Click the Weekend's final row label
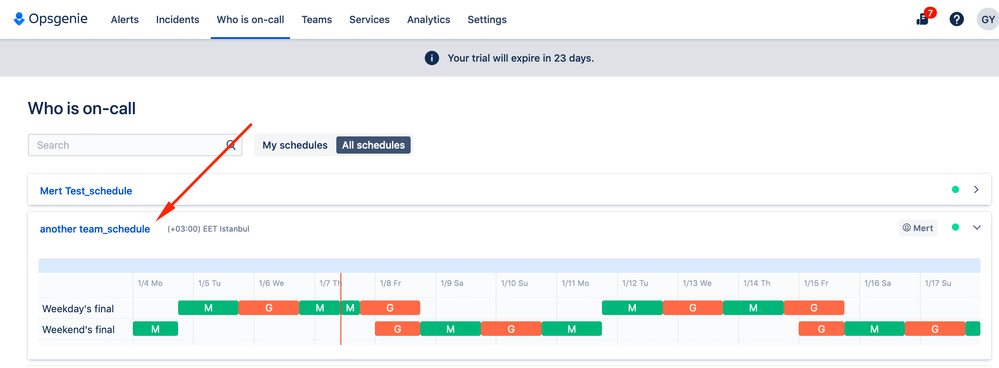999x368 pixels. pos(78,330)
